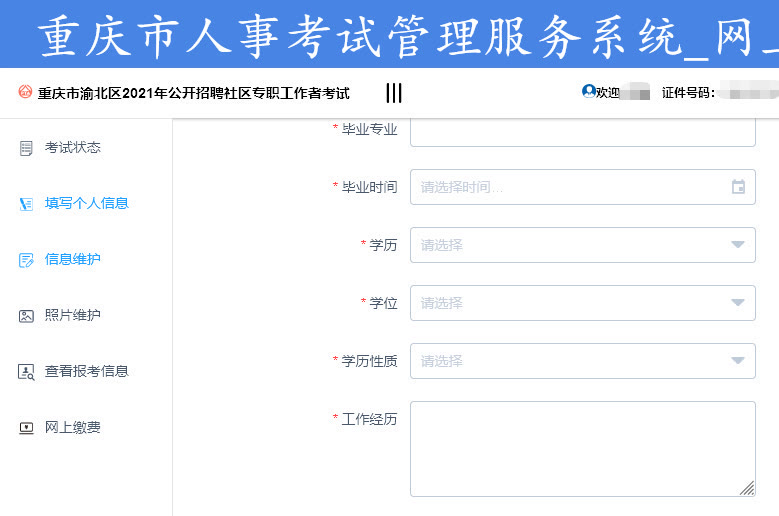Screen dimensions: 779x516
Task: Open the 学历 请选择 combo box
Action: point(583,245)
